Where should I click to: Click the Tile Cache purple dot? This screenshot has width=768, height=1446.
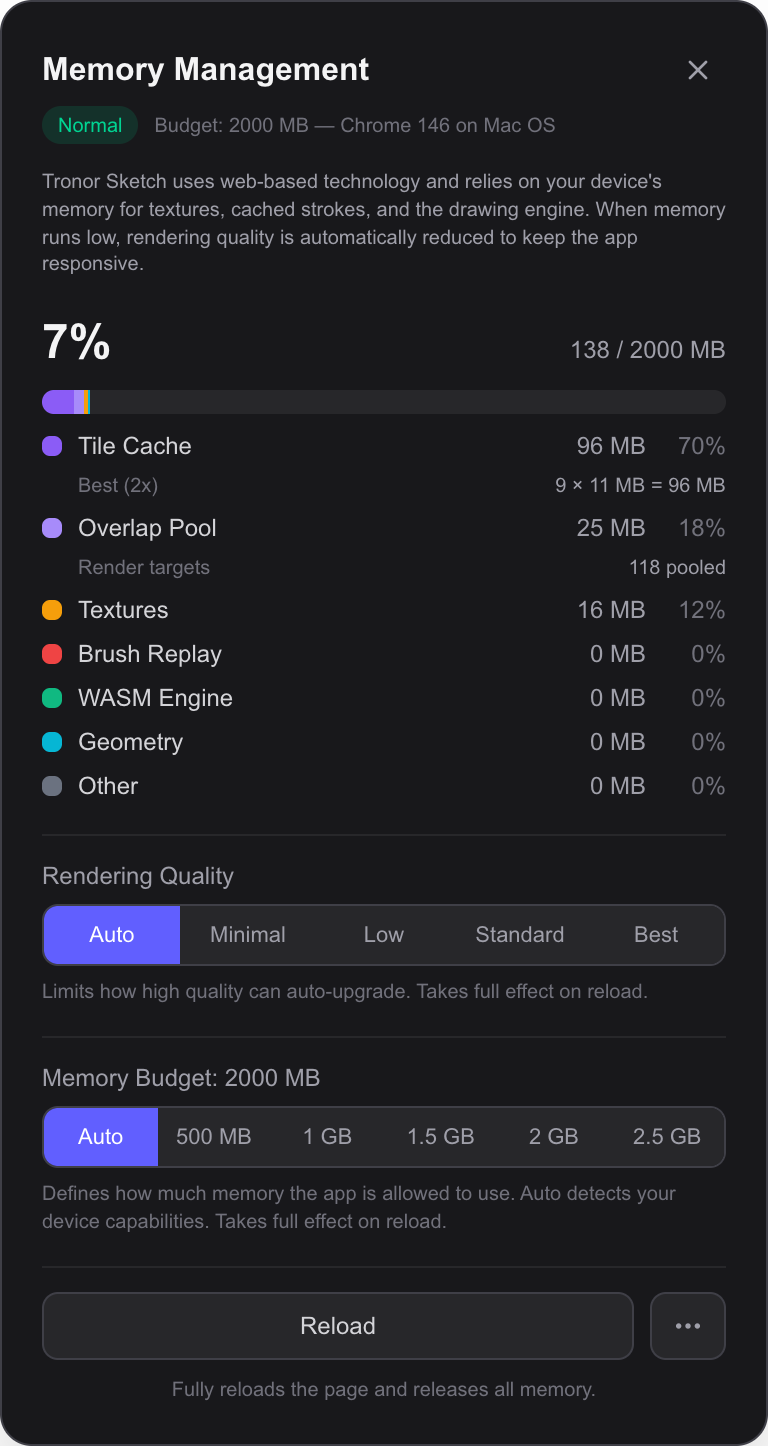[x=52, y=446]
